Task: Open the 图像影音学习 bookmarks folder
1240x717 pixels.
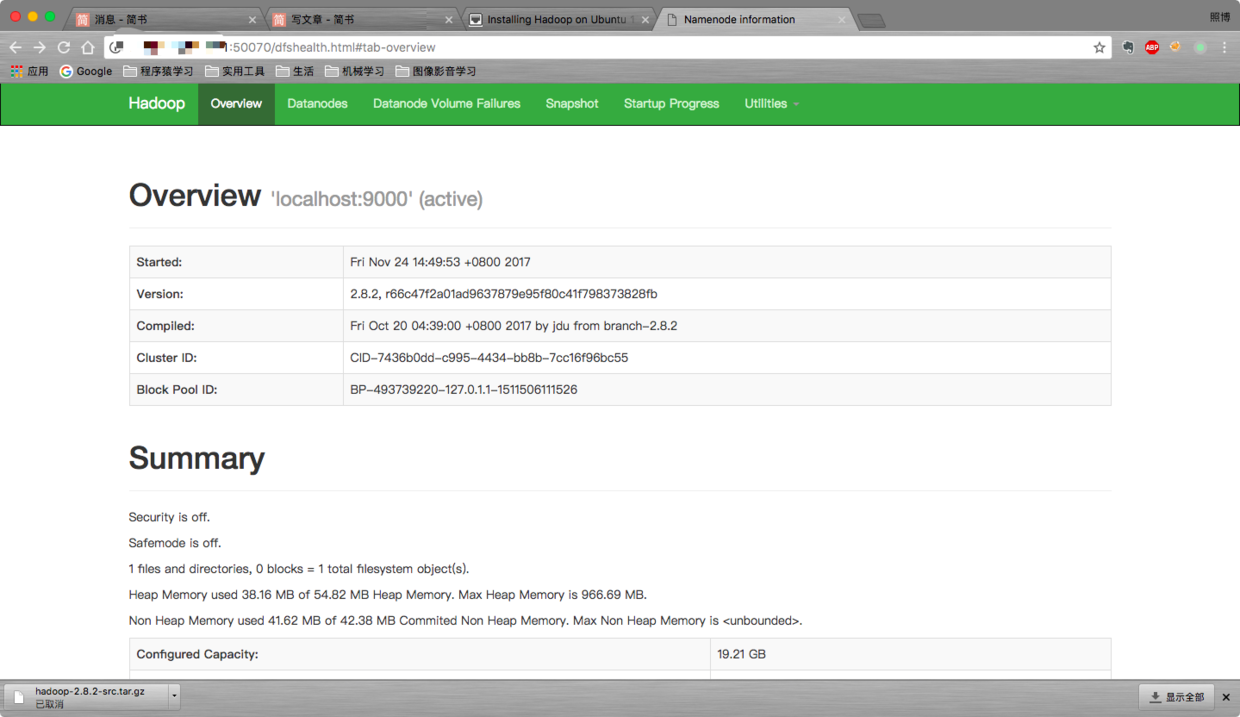Action: tap(436, 71)
